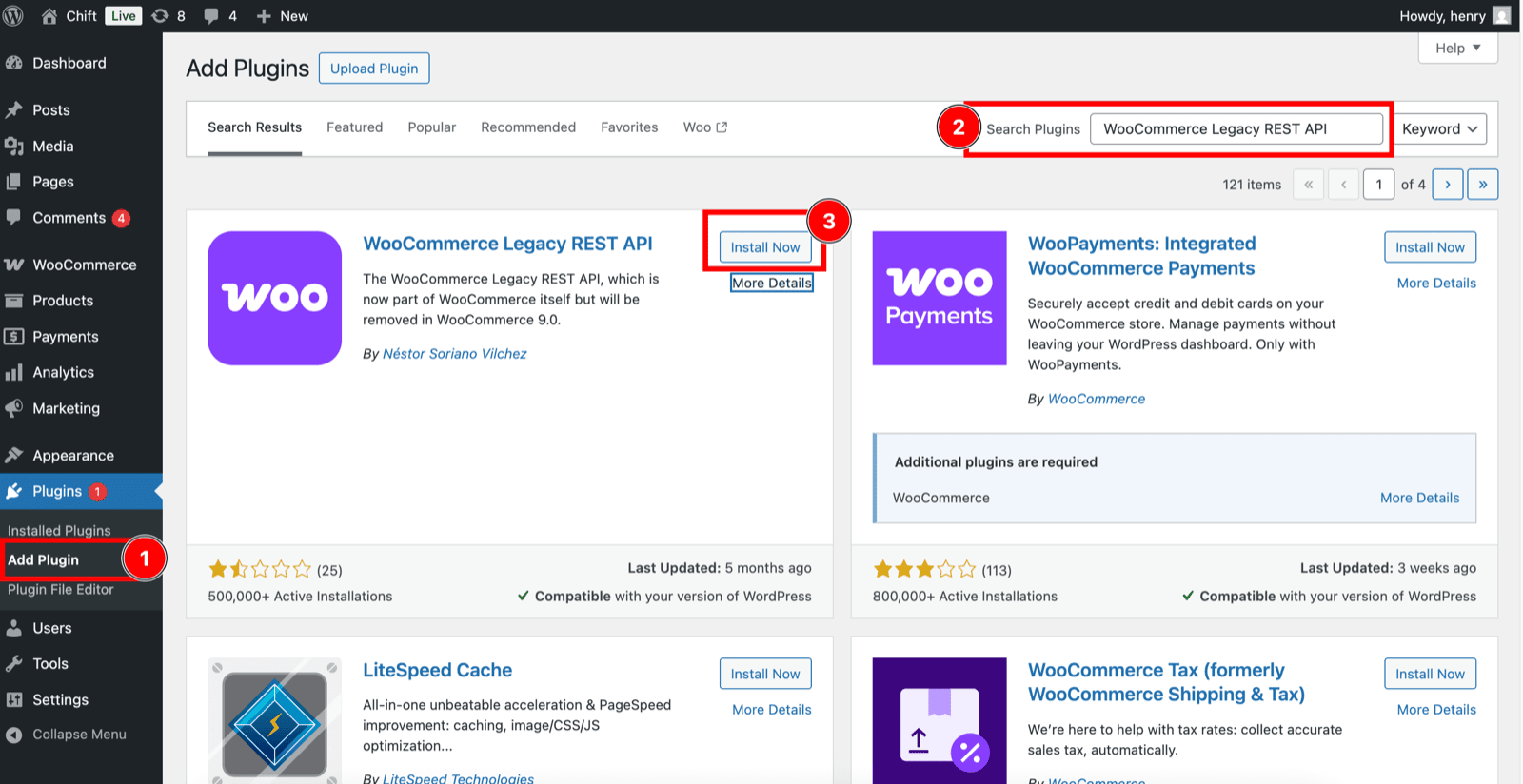The height and width of the screenshot is (784, 1523).
Task: Open henry's user avatar
Action: click(1502, 15)
